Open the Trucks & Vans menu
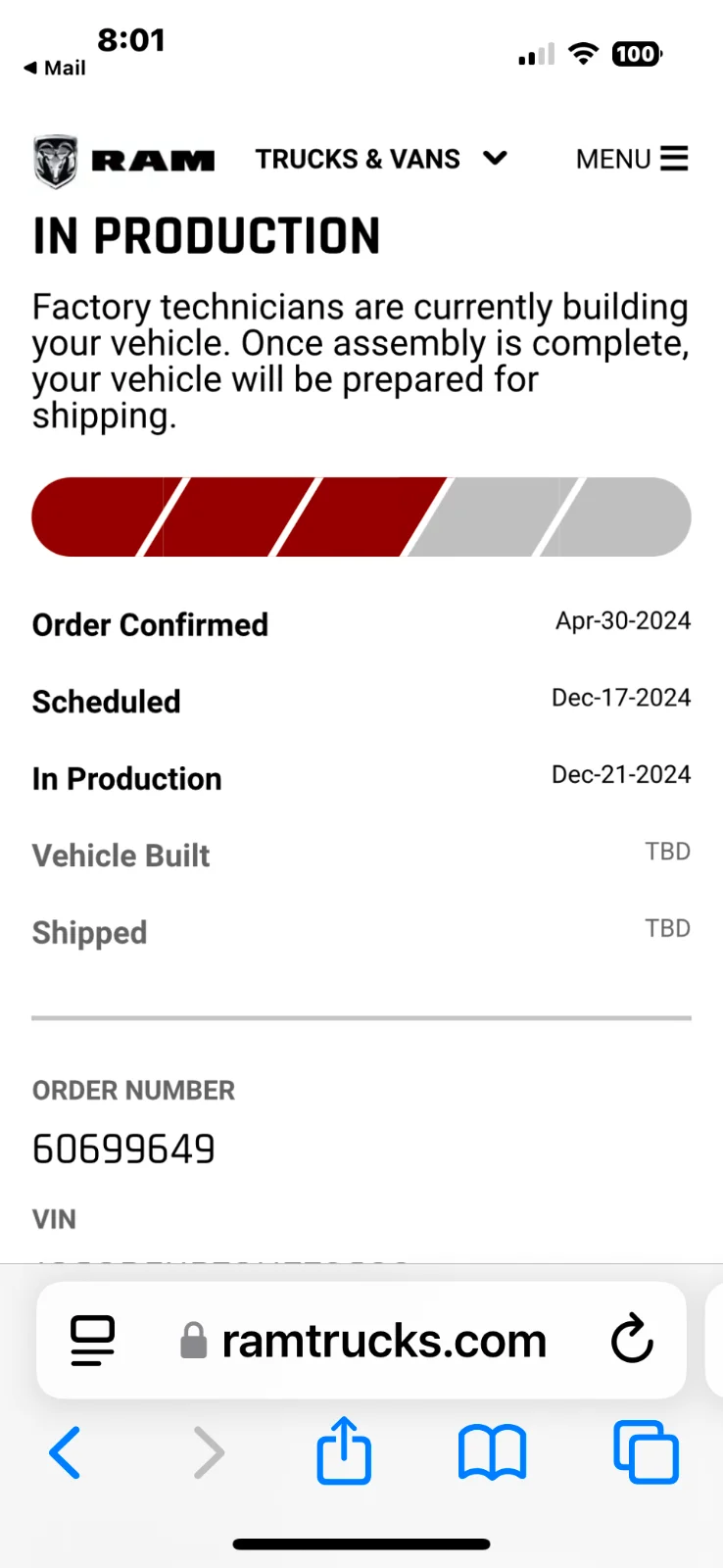This screenshot has height=1568, width=723. pyautogui.click(x=381, y=159)
